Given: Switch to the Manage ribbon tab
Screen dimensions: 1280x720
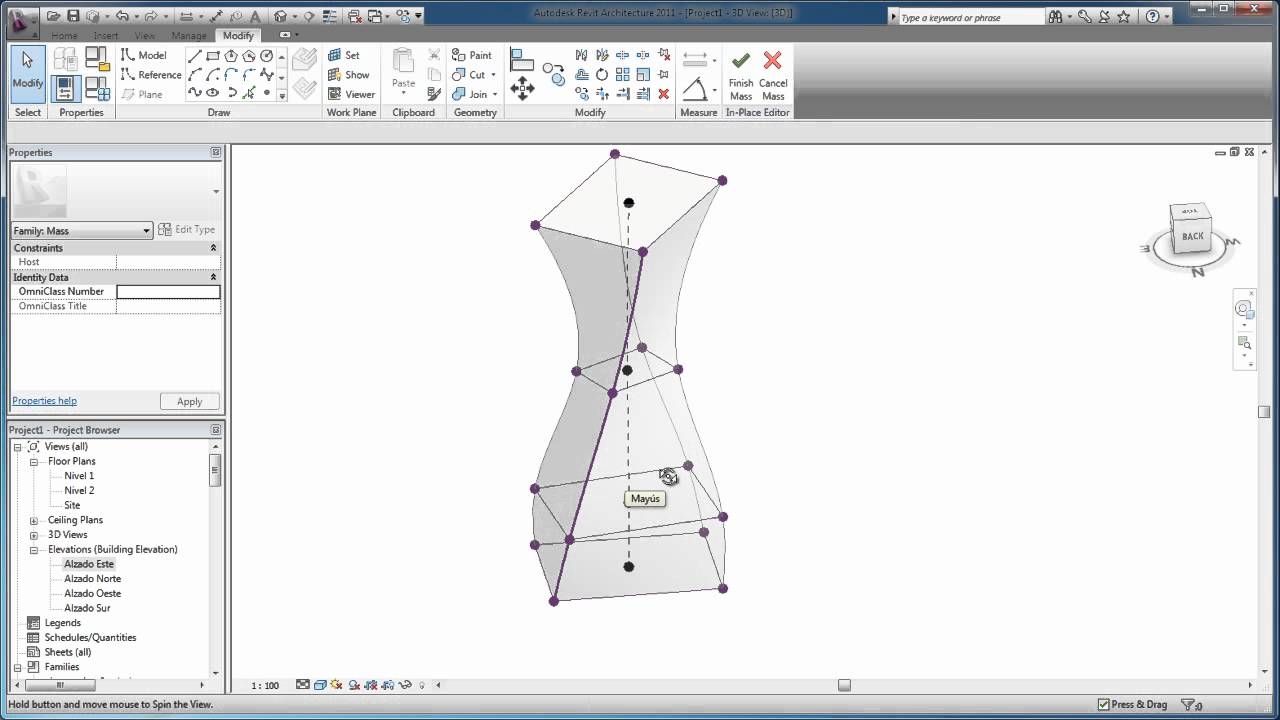Looking at the screenshot, I should pyautogui.click(x=188, y=35).
